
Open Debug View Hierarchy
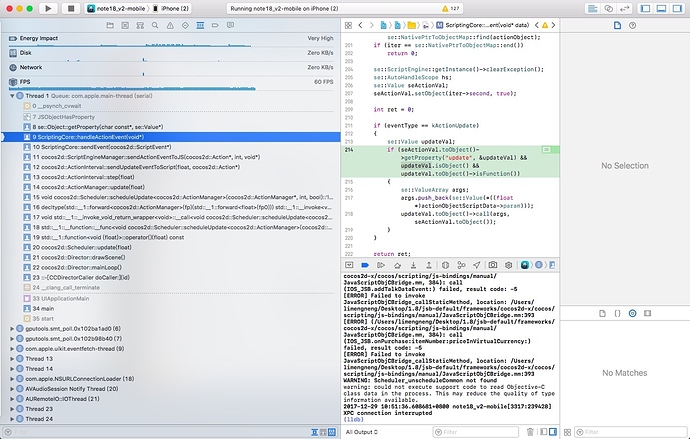coord(445,265)
